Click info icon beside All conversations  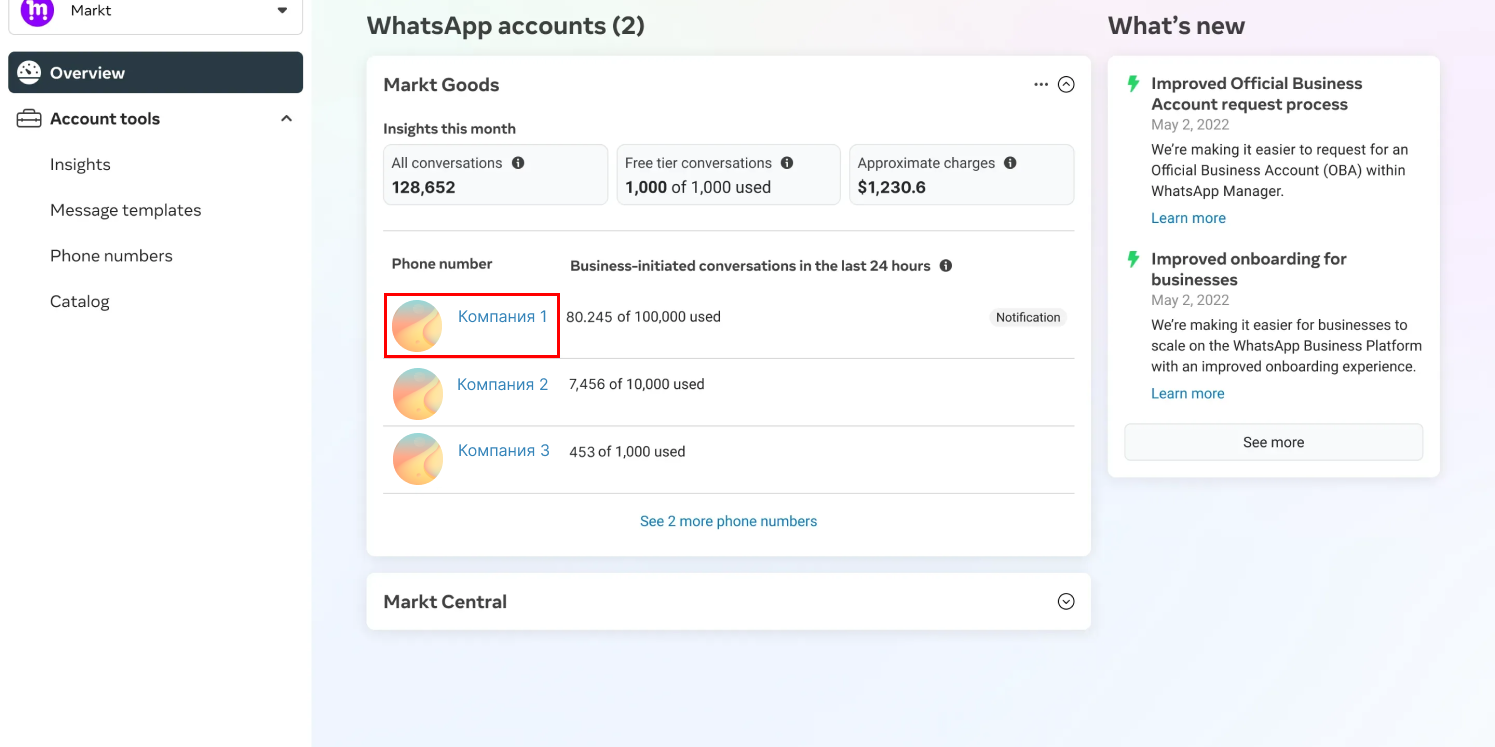518,163
